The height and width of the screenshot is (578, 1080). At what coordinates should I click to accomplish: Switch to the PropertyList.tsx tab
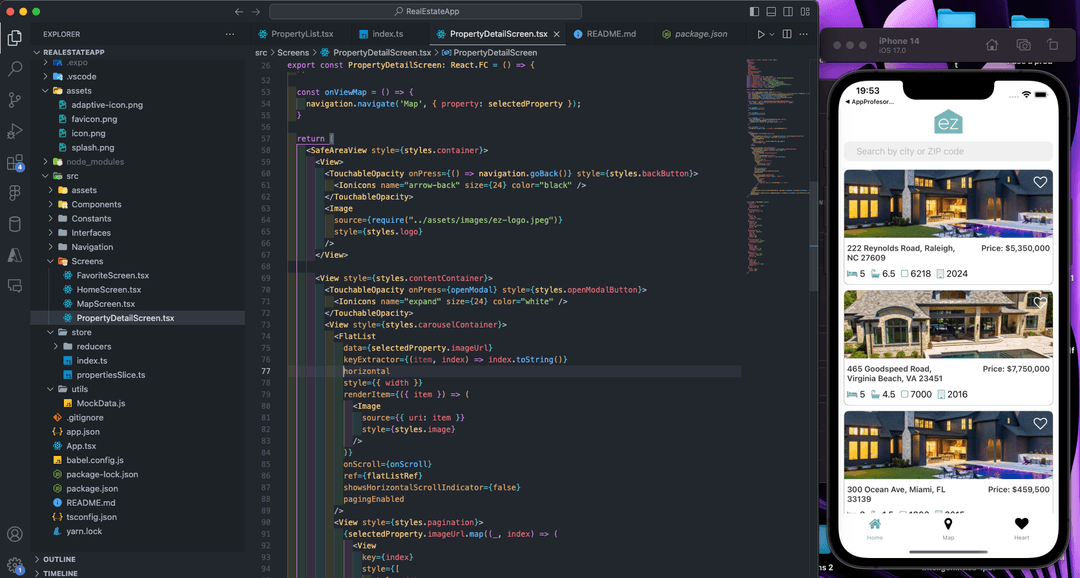click(x=301, y=34)
